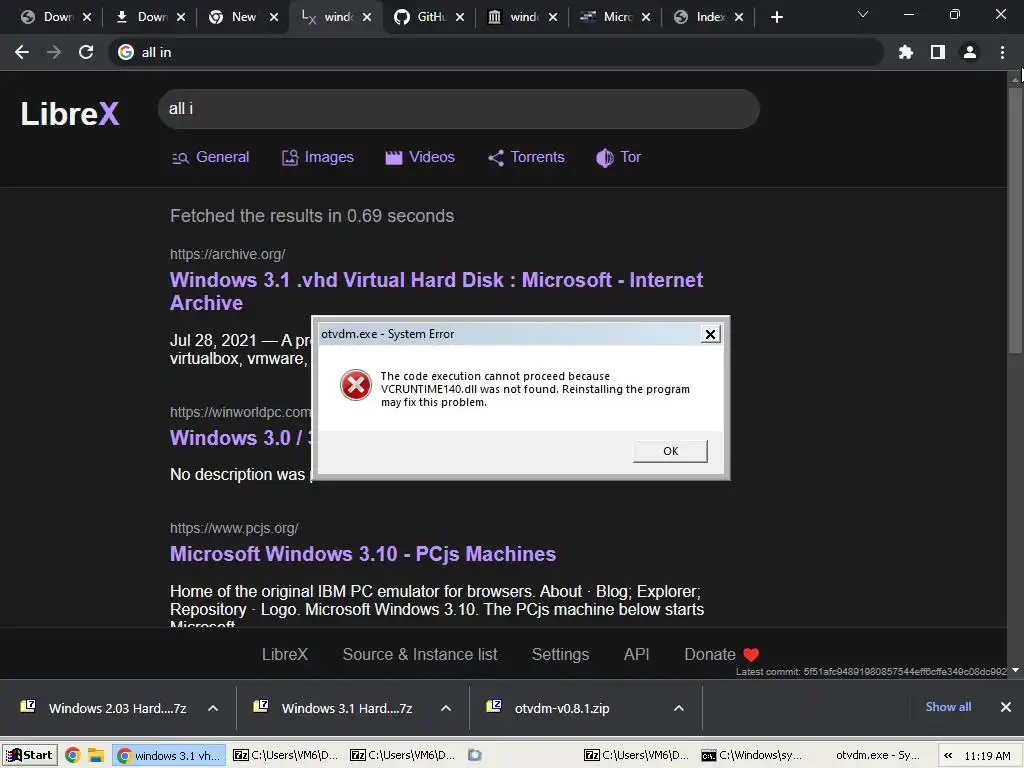Open the Chrome extensions puzzle icon
Image resolution: width=1024 pixels, height=768 pixels.
pos(906,52)
